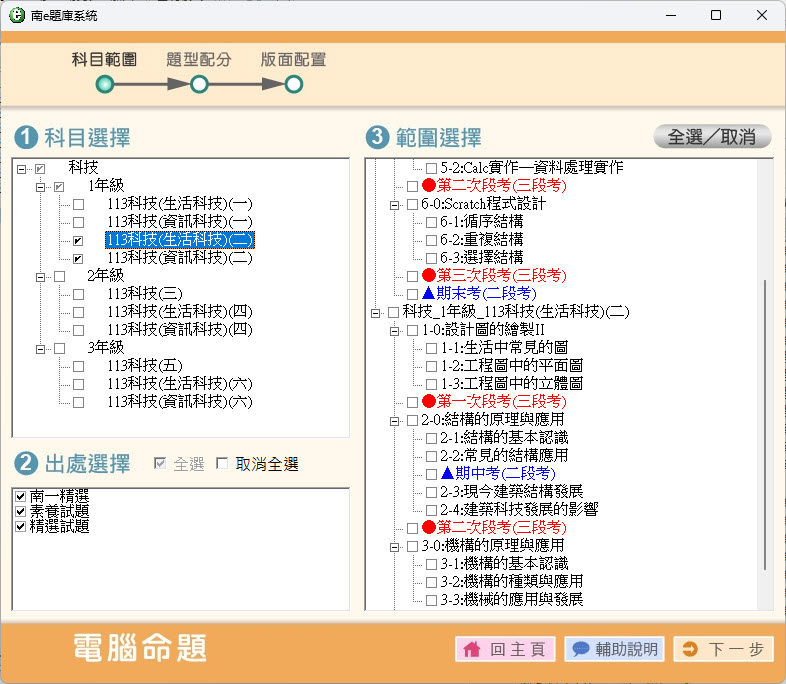Click the 題型配分 step circle
786x684 pixels.
pos(199,84)
